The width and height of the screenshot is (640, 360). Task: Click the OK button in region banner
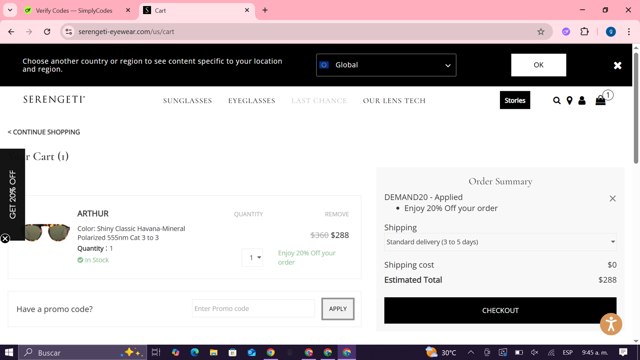[538, 65]
